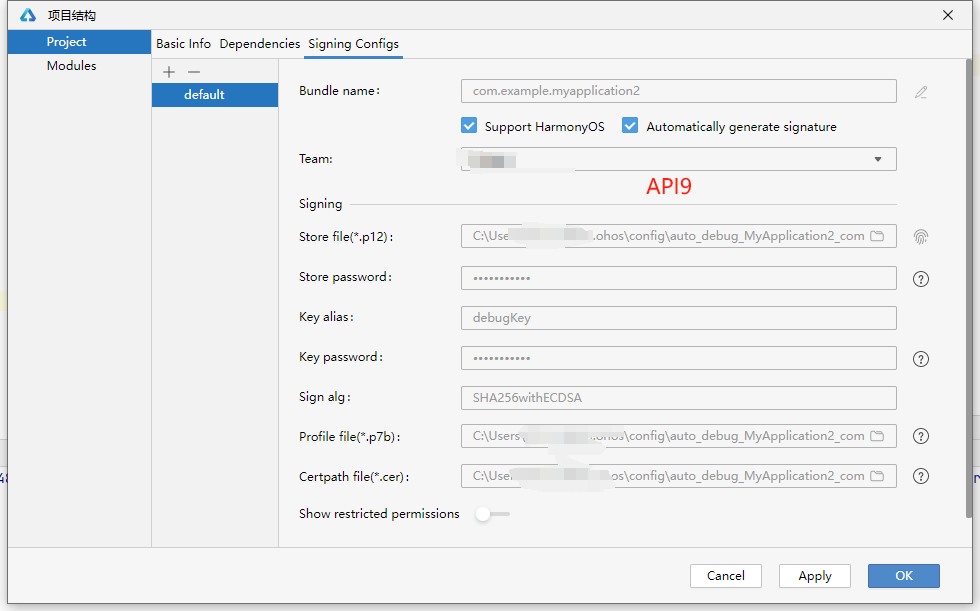Browse for Profile file folder icon
This screenshot has width=980, height=611.
[878, 436]
